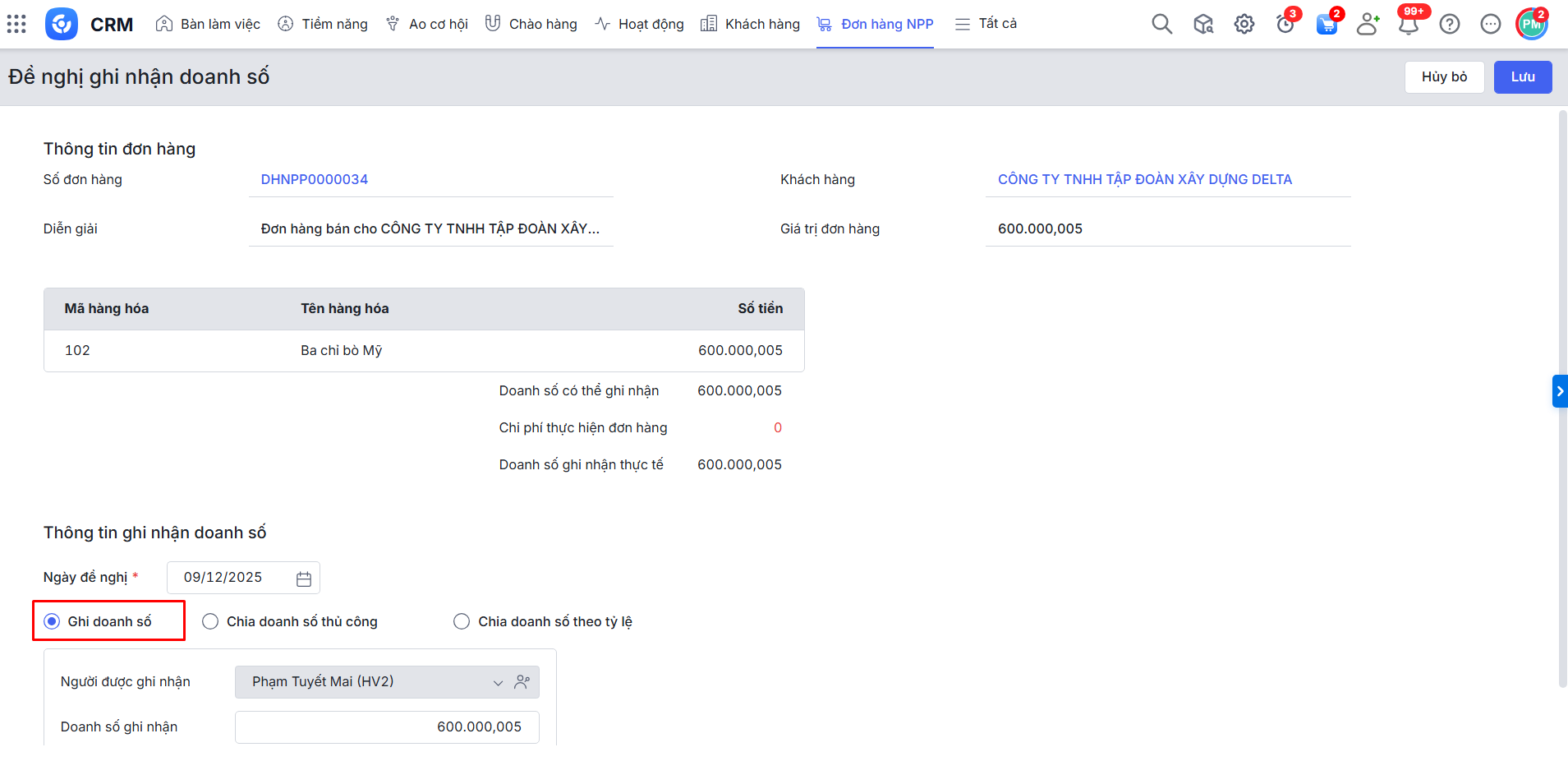Open the settings gear icon

point(1244,24)
